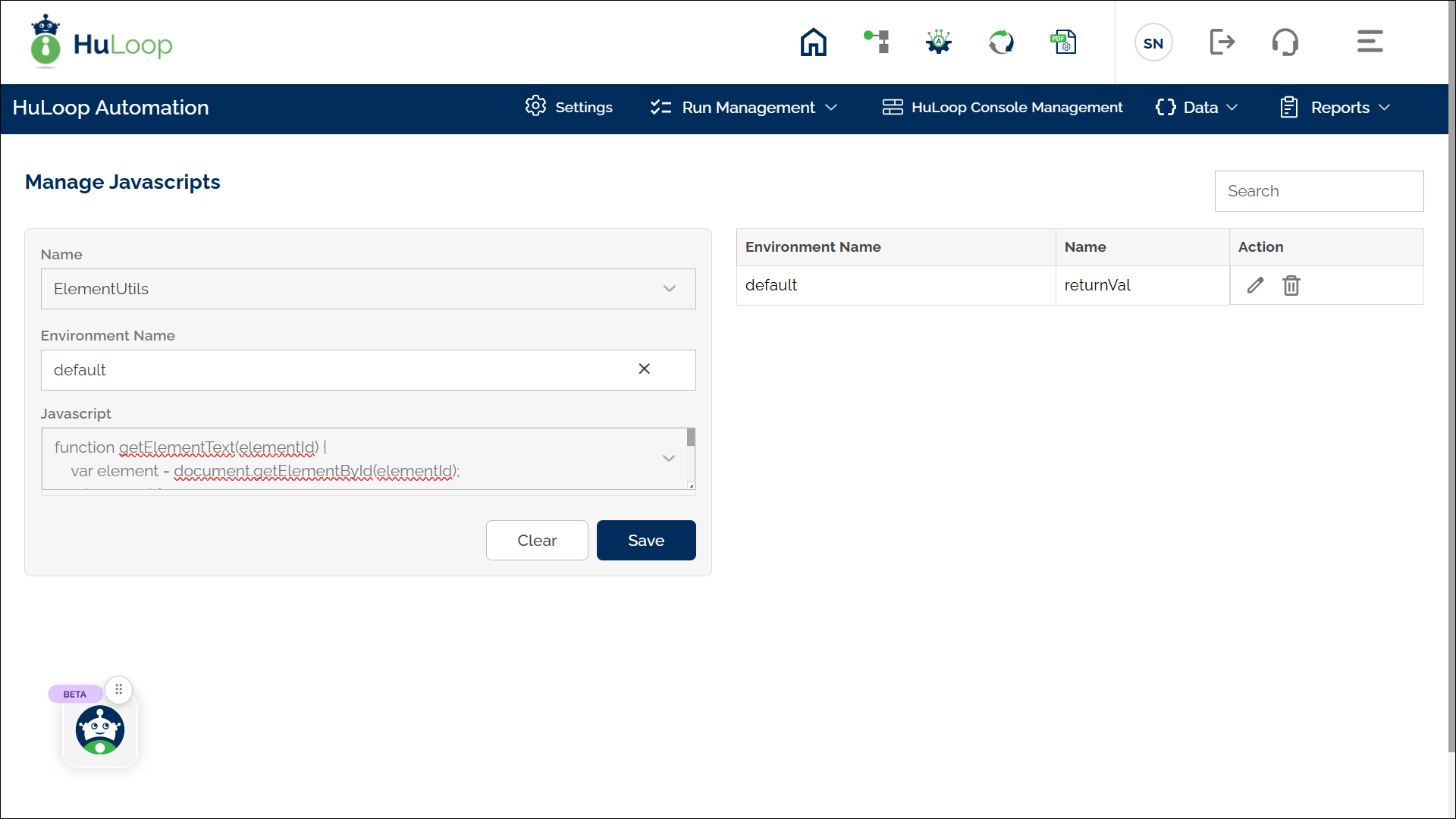Go to the Home icon
Screen dimensions: 1456x819
tap(813, 42)
